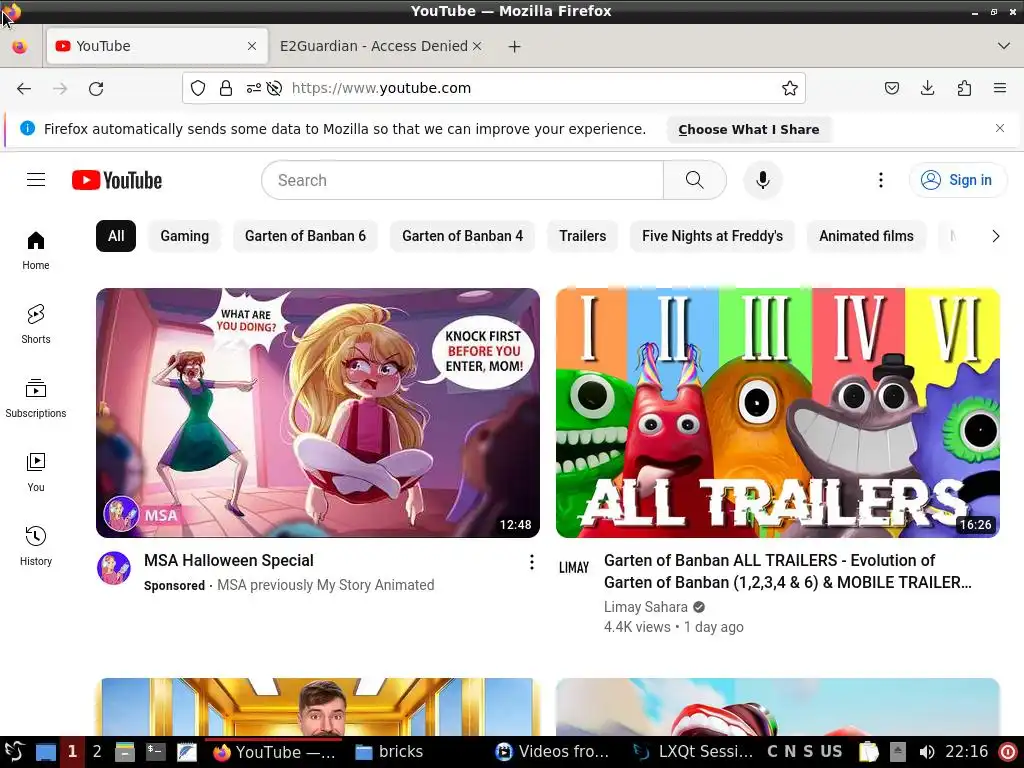Open site permissions icon in address bar

coord(253,88)
